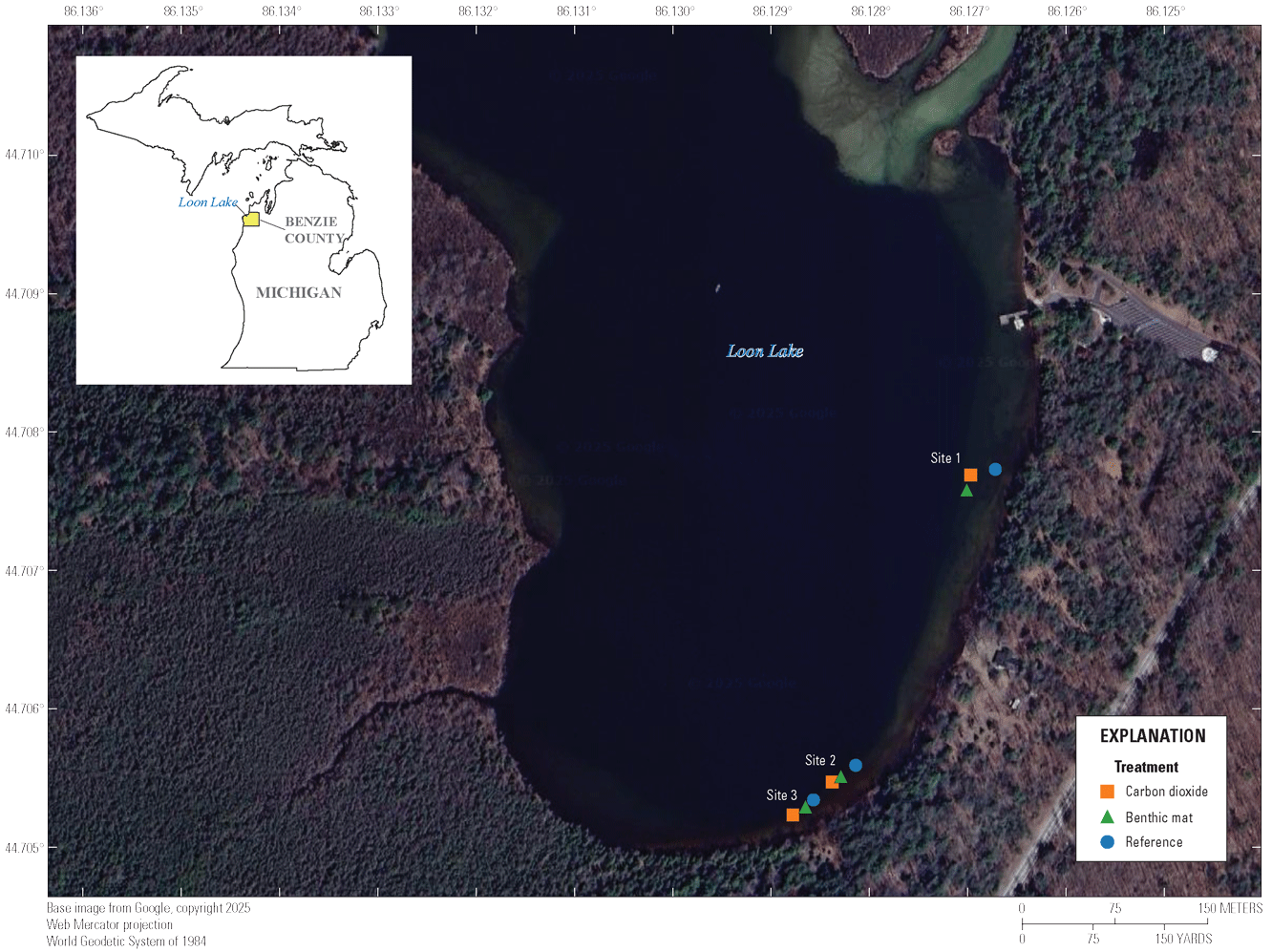Click the Site 1 green benthic mat triangle
1272x952 pixels.
tap(966, 491)
